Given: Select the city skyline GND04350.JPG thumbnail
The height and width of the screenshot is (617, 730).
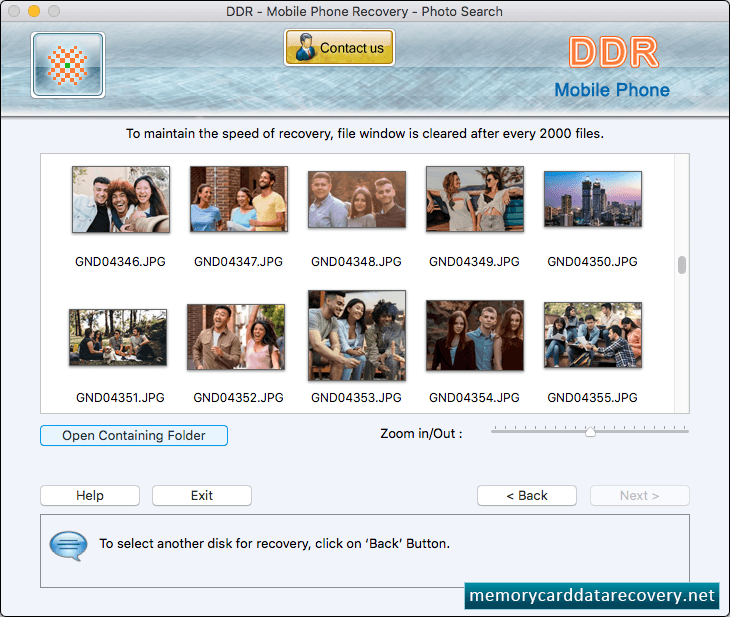Looking at the screenshot, I should point(593,199).
